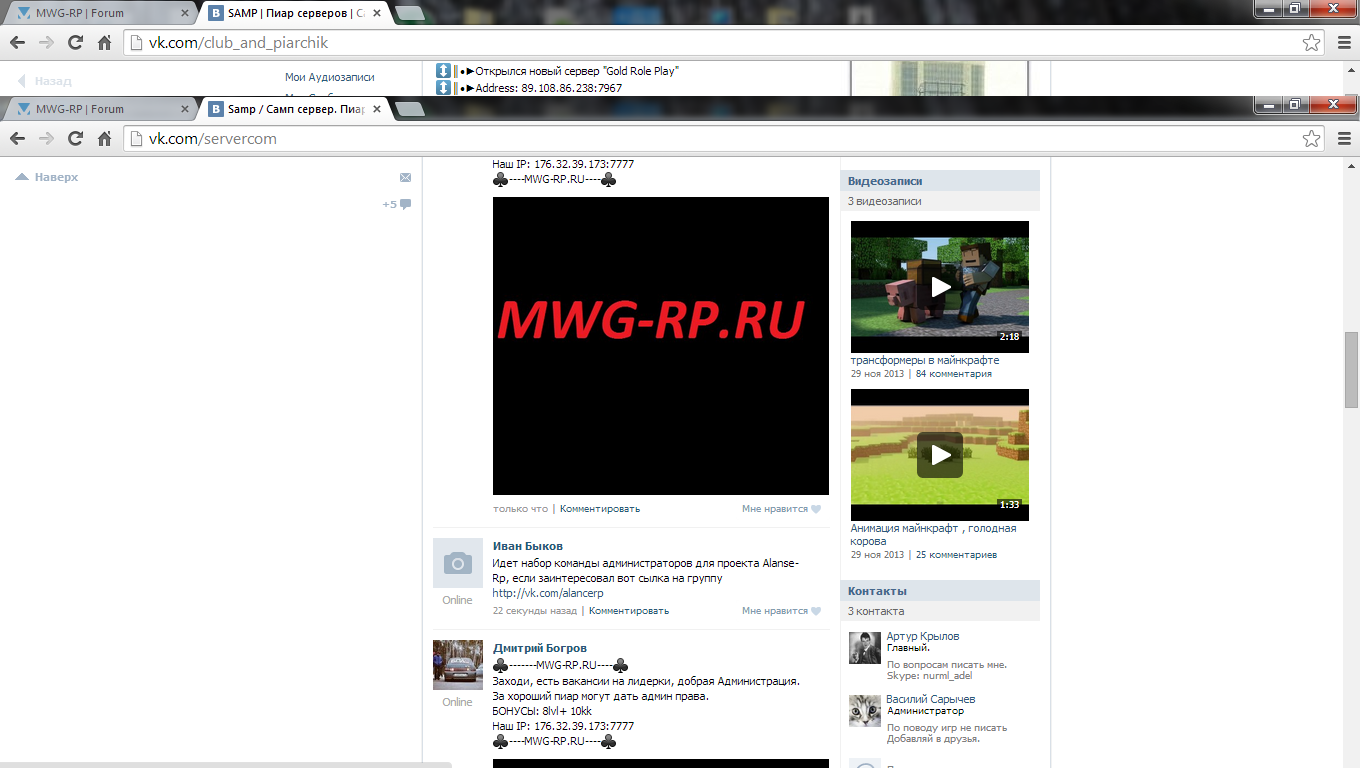Screen dimensions: 1360x768
Task: Open Дмитрий Богров's profile name
Action: click(540, 648)
